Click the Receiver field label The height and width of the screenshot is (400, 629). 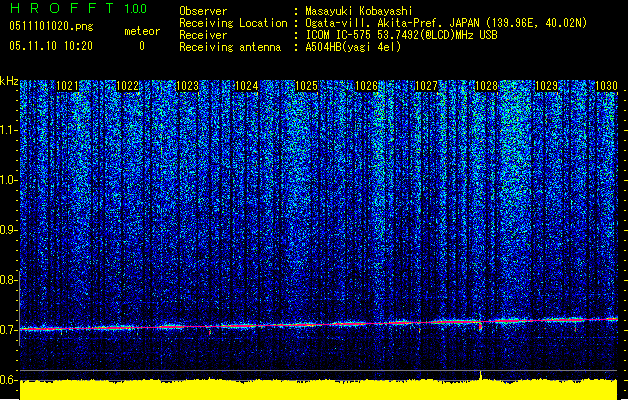[x=203, y=35]
